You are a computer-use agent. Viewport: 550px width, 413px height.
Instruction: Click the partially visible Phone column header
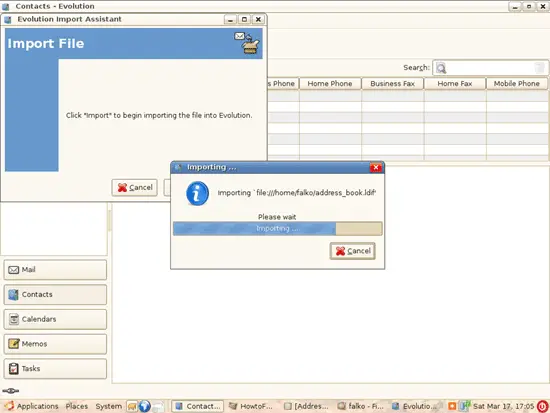click(x=283, y=84)
